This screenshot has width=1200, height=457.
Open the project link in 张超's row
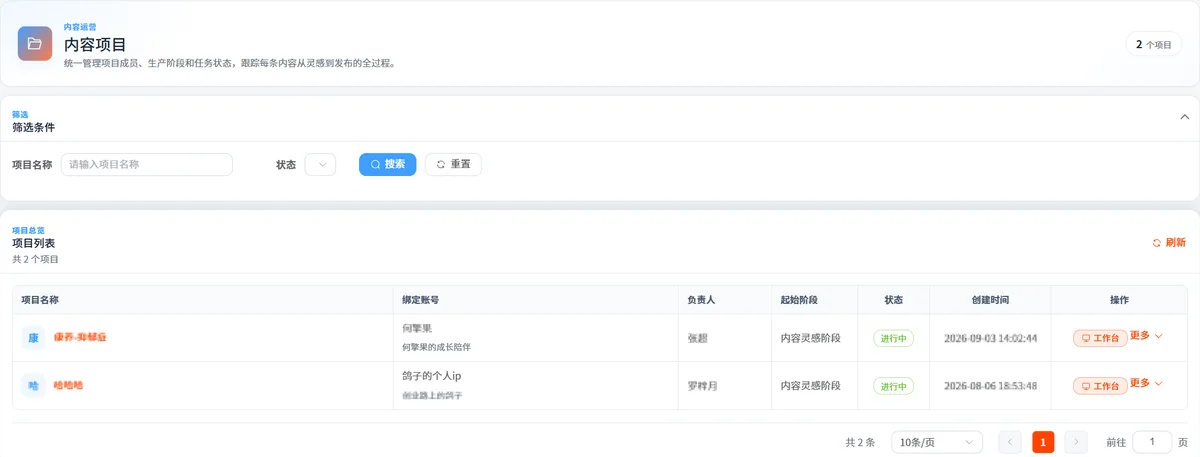[80, 338]
